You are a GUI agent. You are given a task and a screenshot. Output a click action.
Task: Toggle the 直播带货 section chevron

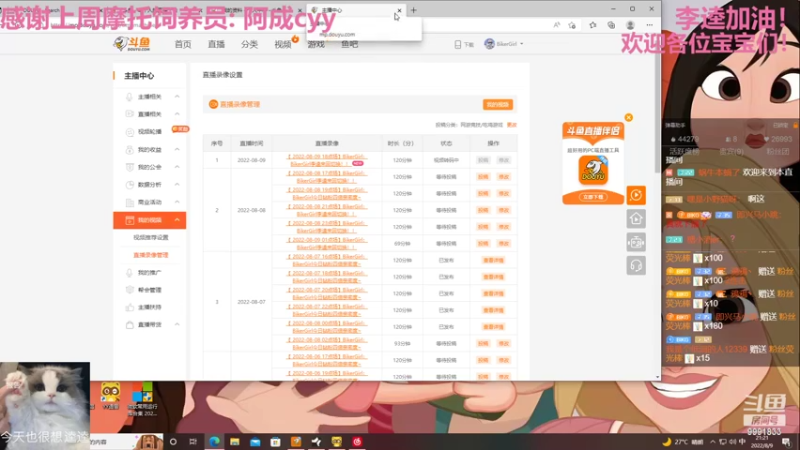[x=177, y=324]
